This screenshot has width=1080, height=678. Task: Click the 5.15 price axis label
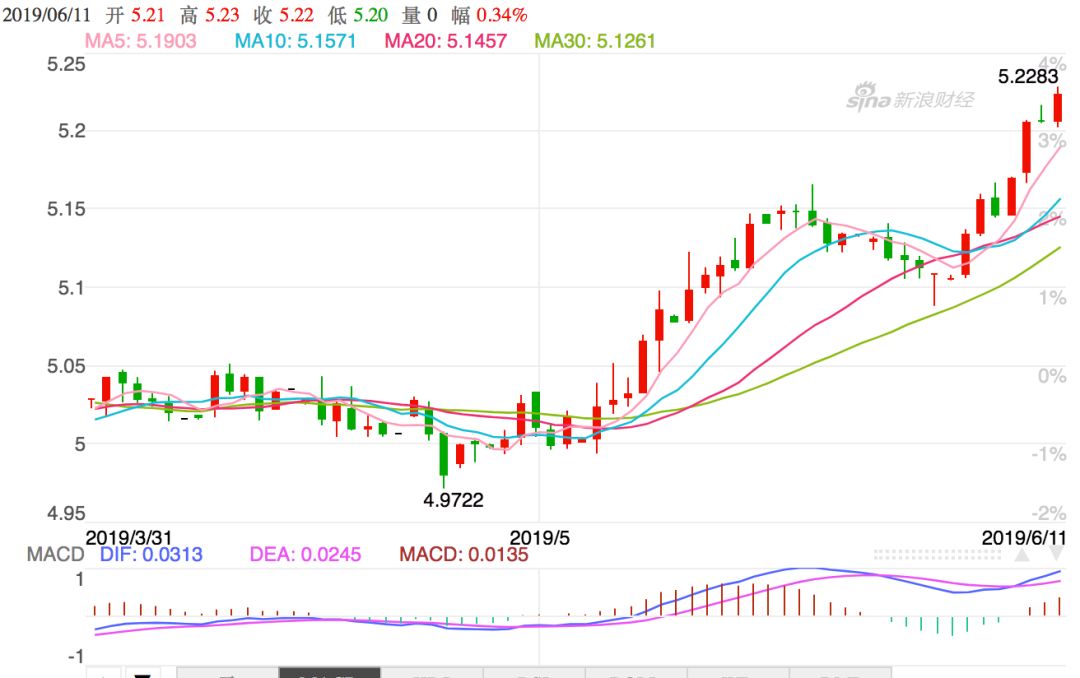click(x=66, y=209)
